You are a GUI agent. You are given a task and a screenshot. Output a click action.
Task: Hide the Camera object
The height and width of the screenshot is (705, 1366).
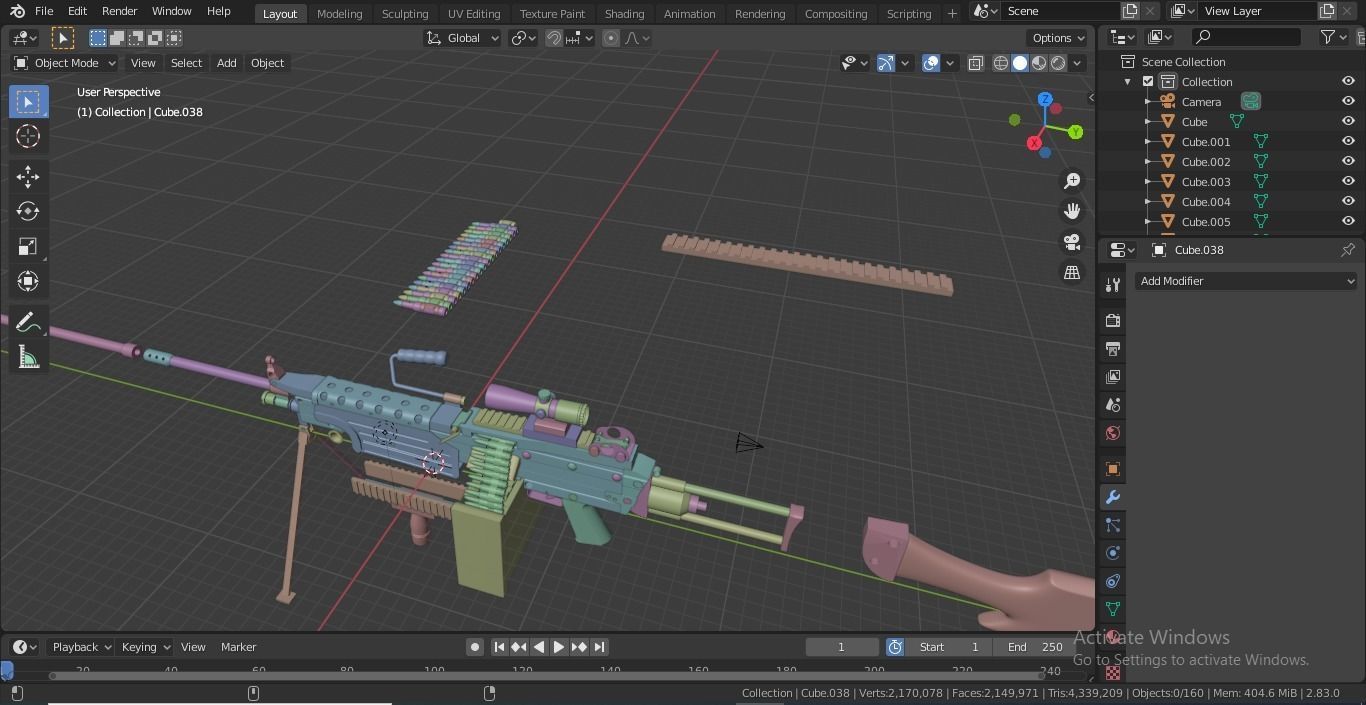pos(1348,102)
